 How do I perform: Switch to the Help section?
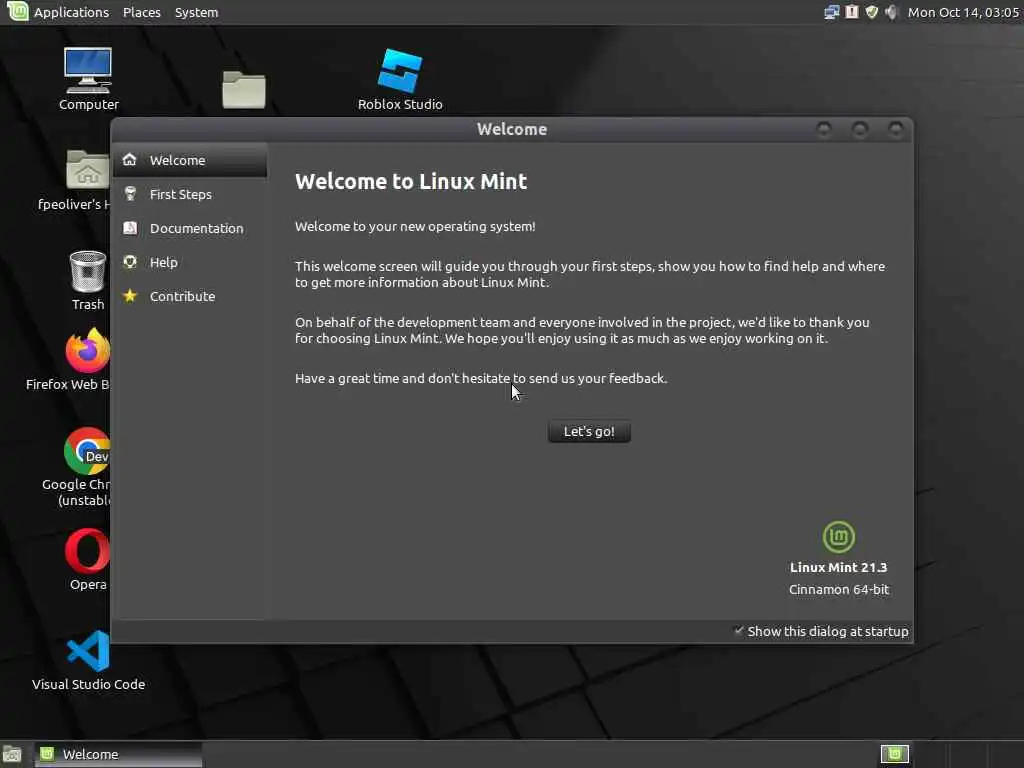coord(190,262)
